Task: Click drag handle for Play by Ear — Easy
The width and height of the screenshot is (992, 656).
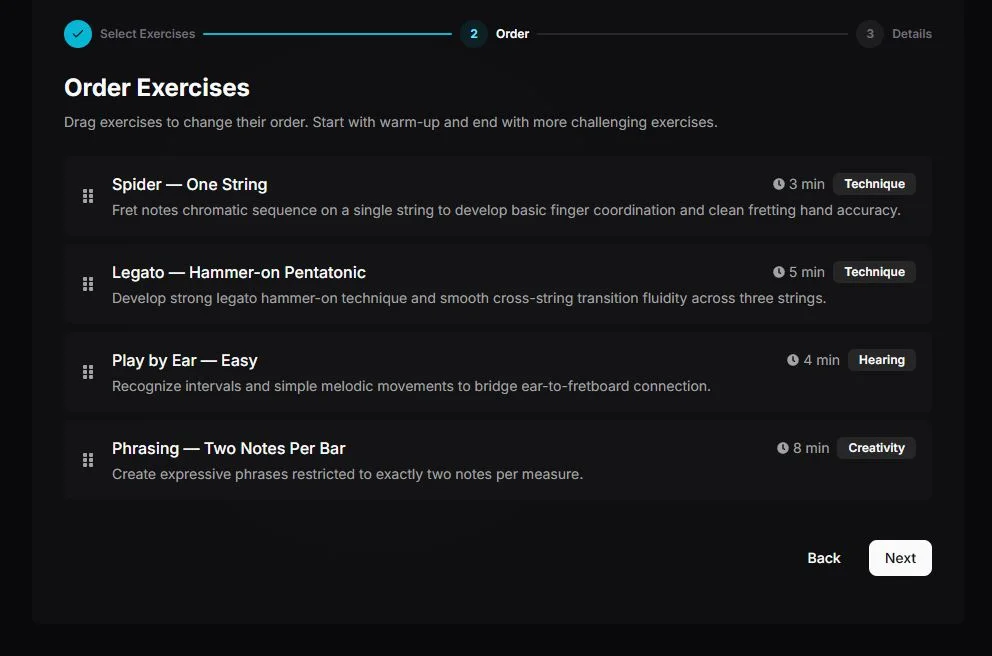Action: pos(88,372)
